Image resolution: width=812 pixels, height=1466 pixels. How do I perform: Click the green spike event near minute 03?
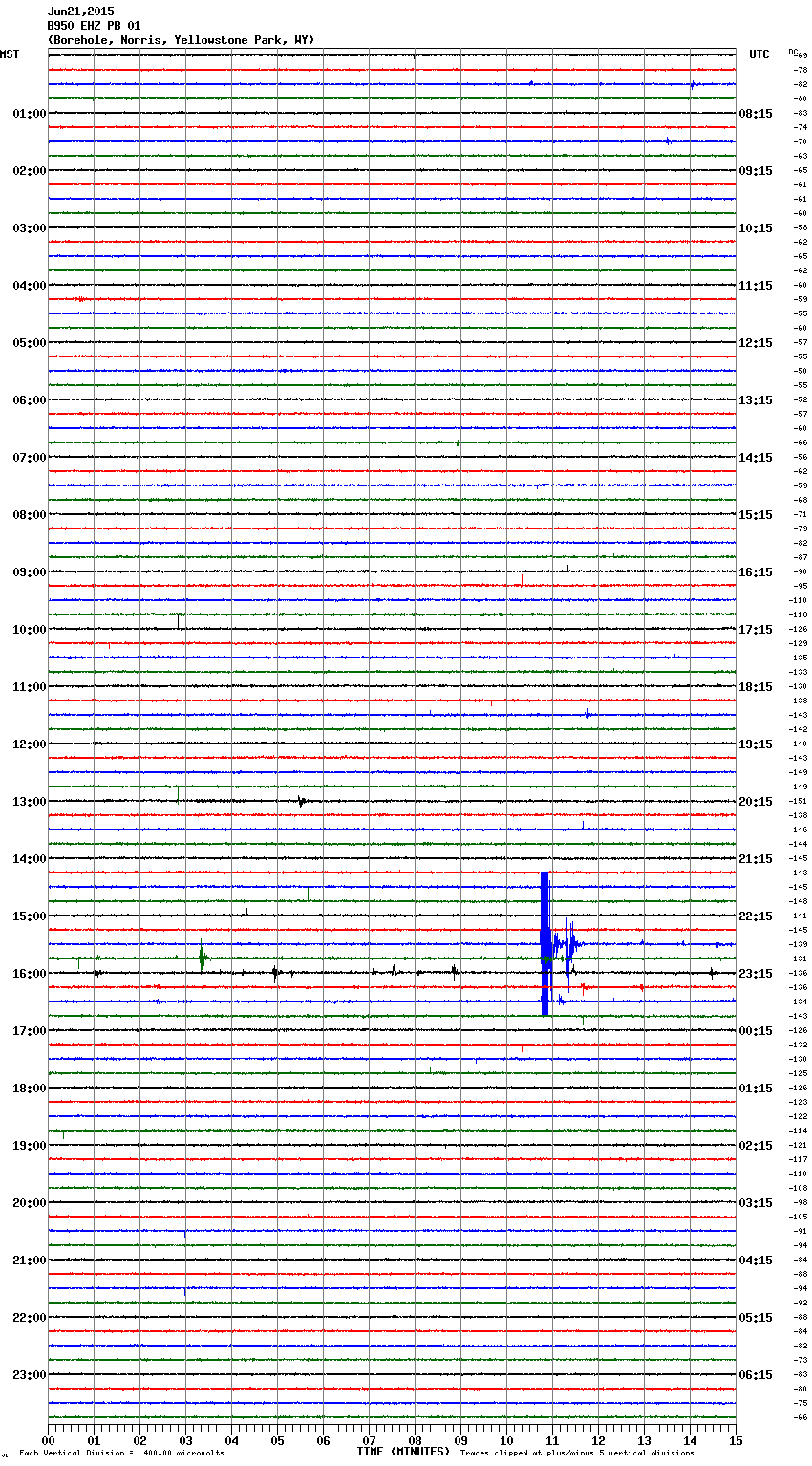click(x=202, y=957)
